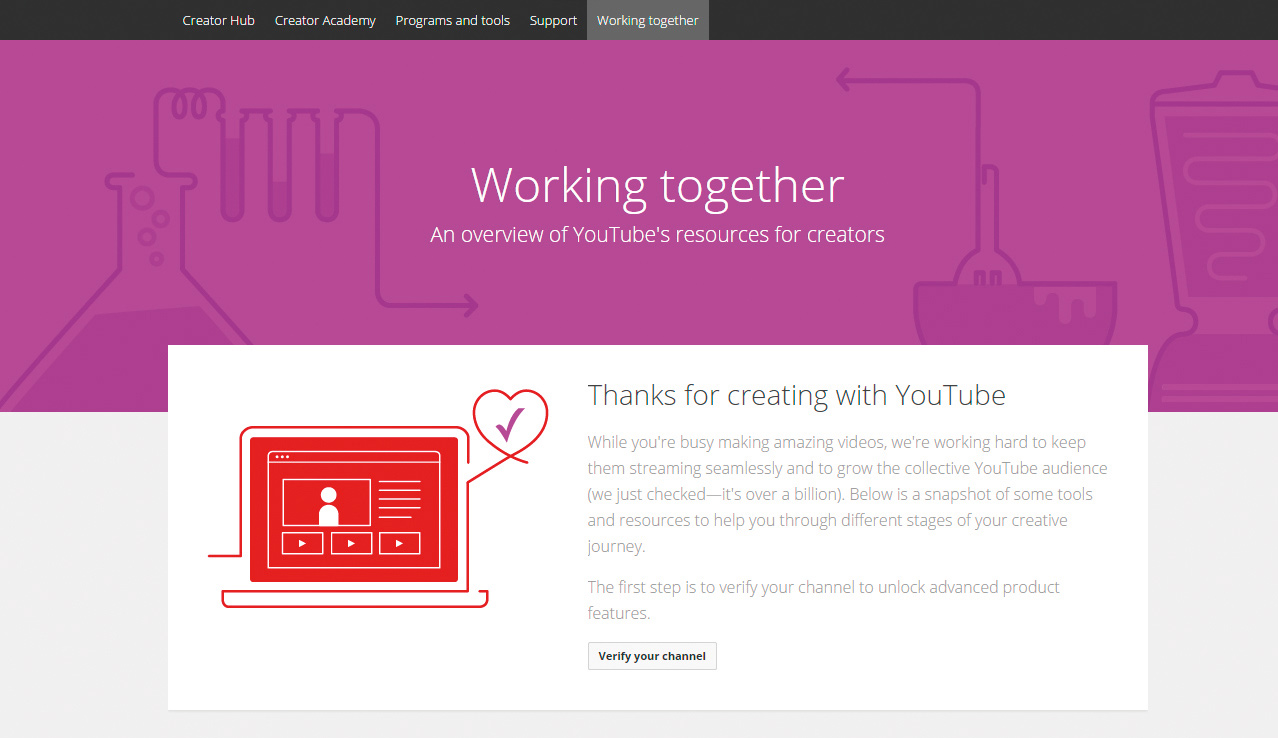Viewport: 1278px width, 738px height.
Task: Click the paragraph starting 'The first step is'
Action: (x=824, y=600)
